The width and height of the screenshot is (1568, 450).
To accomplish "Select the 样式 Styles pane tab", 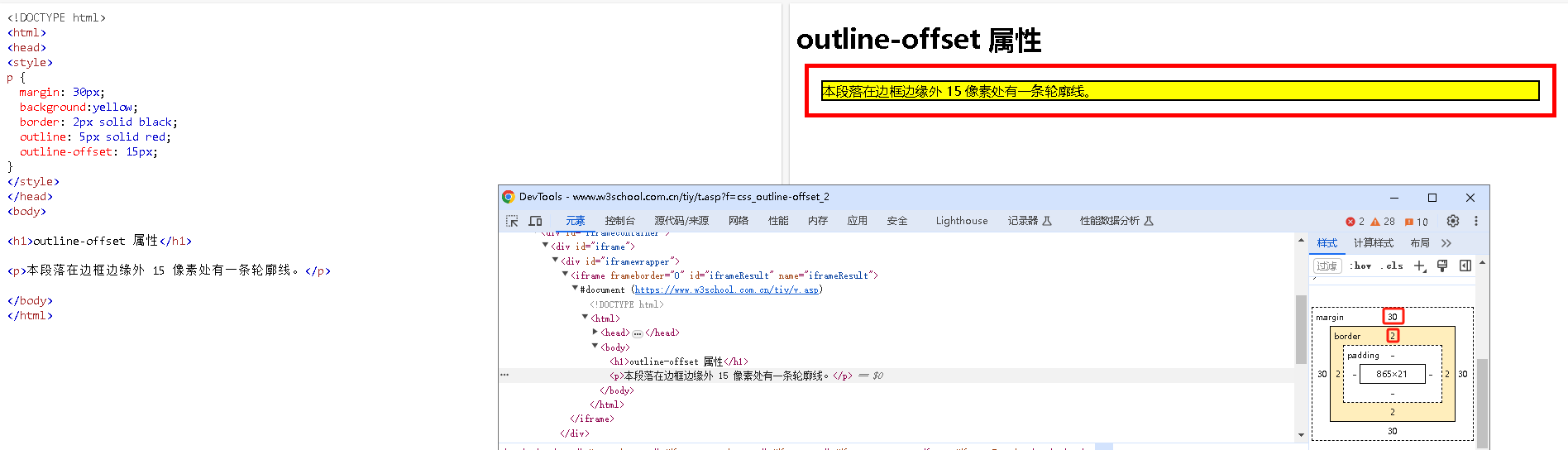I will pos(1327,243).
